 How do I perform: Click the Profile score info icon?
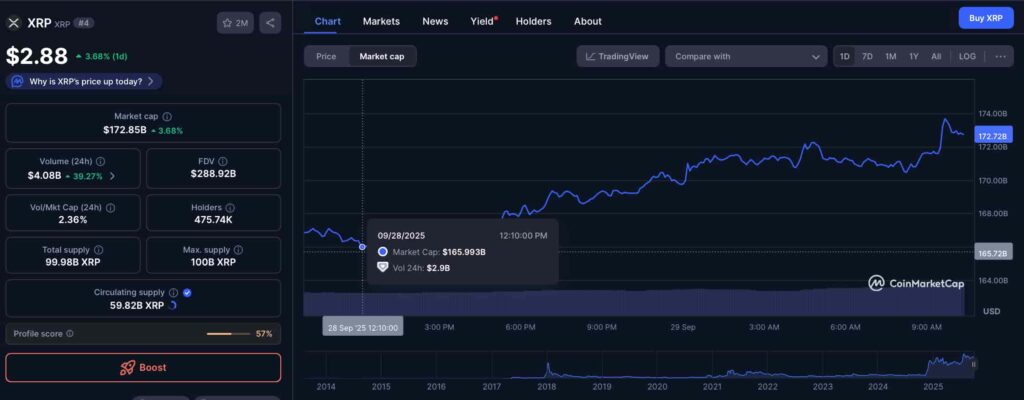pos(70,333)
